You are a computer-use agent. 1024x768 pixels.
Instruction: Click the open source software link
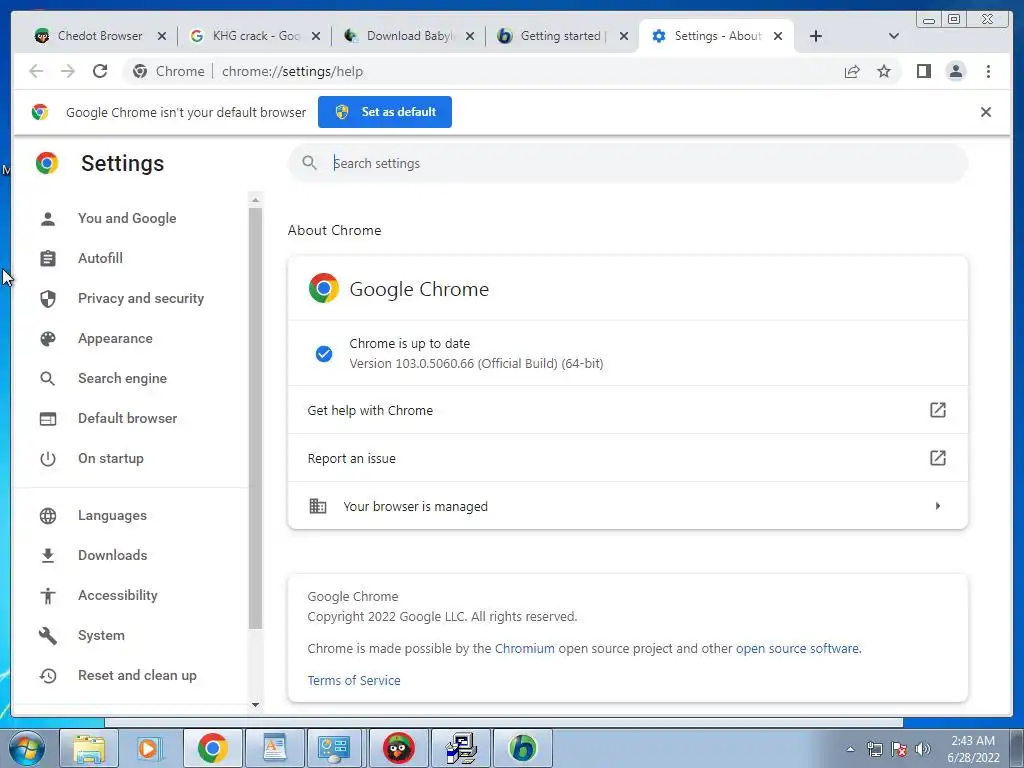tap(797, 648)
